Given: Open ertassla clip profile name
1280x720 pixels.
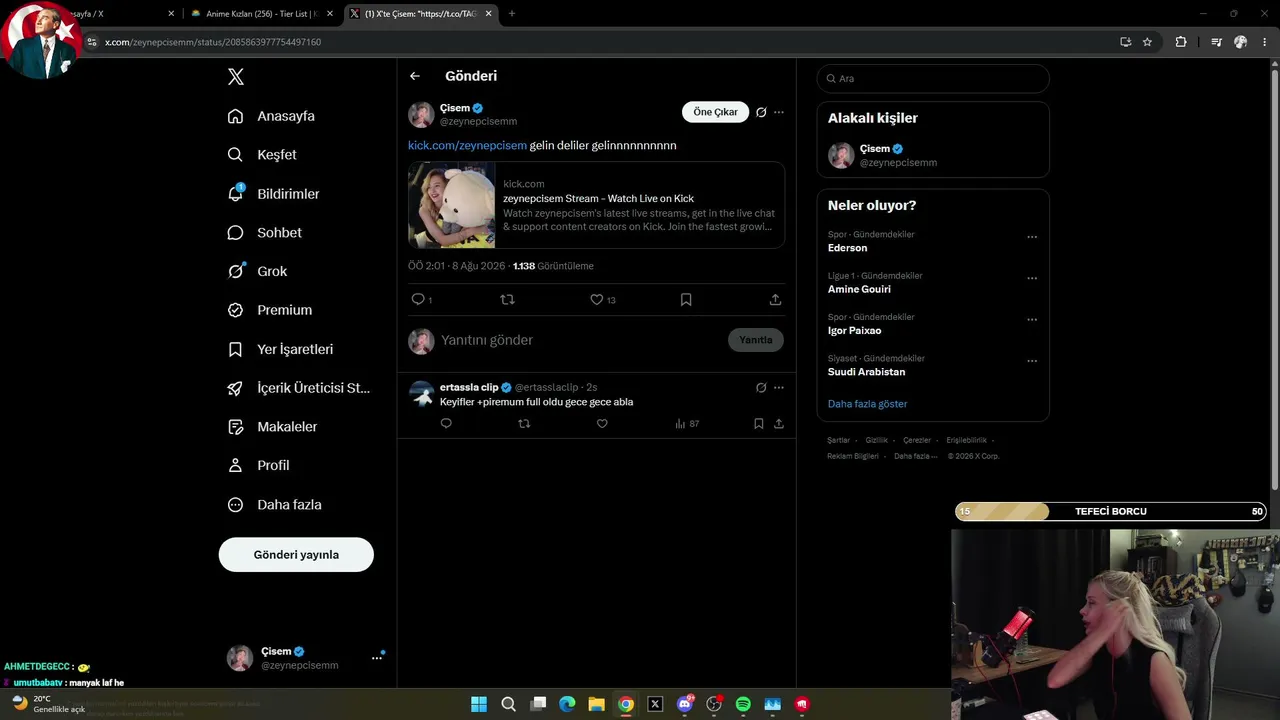Looking at the screenshot, I should pyautogui.click(x=469, y=387).
